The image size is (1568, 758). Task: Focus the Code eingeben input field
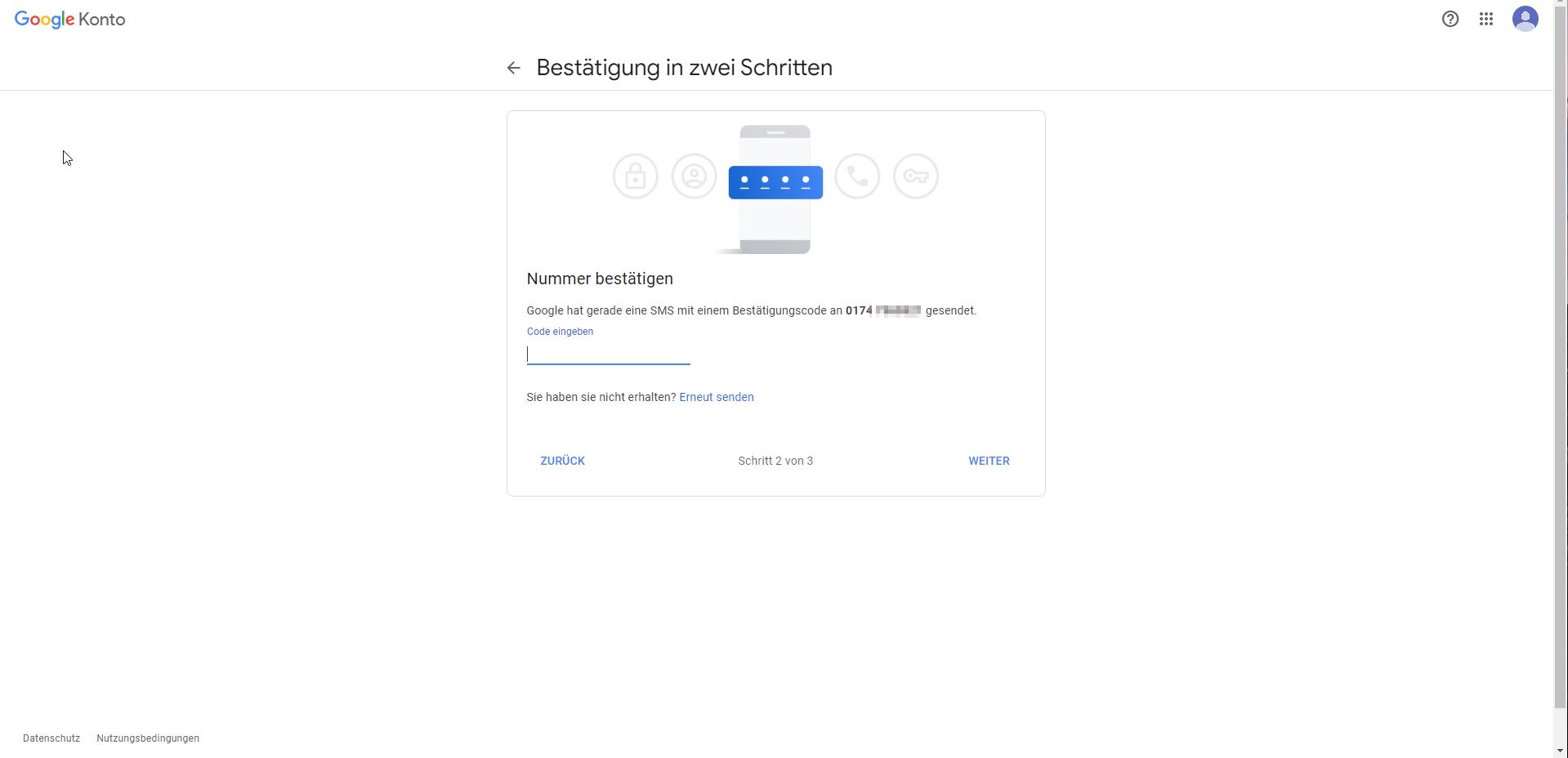coord(609,354)
